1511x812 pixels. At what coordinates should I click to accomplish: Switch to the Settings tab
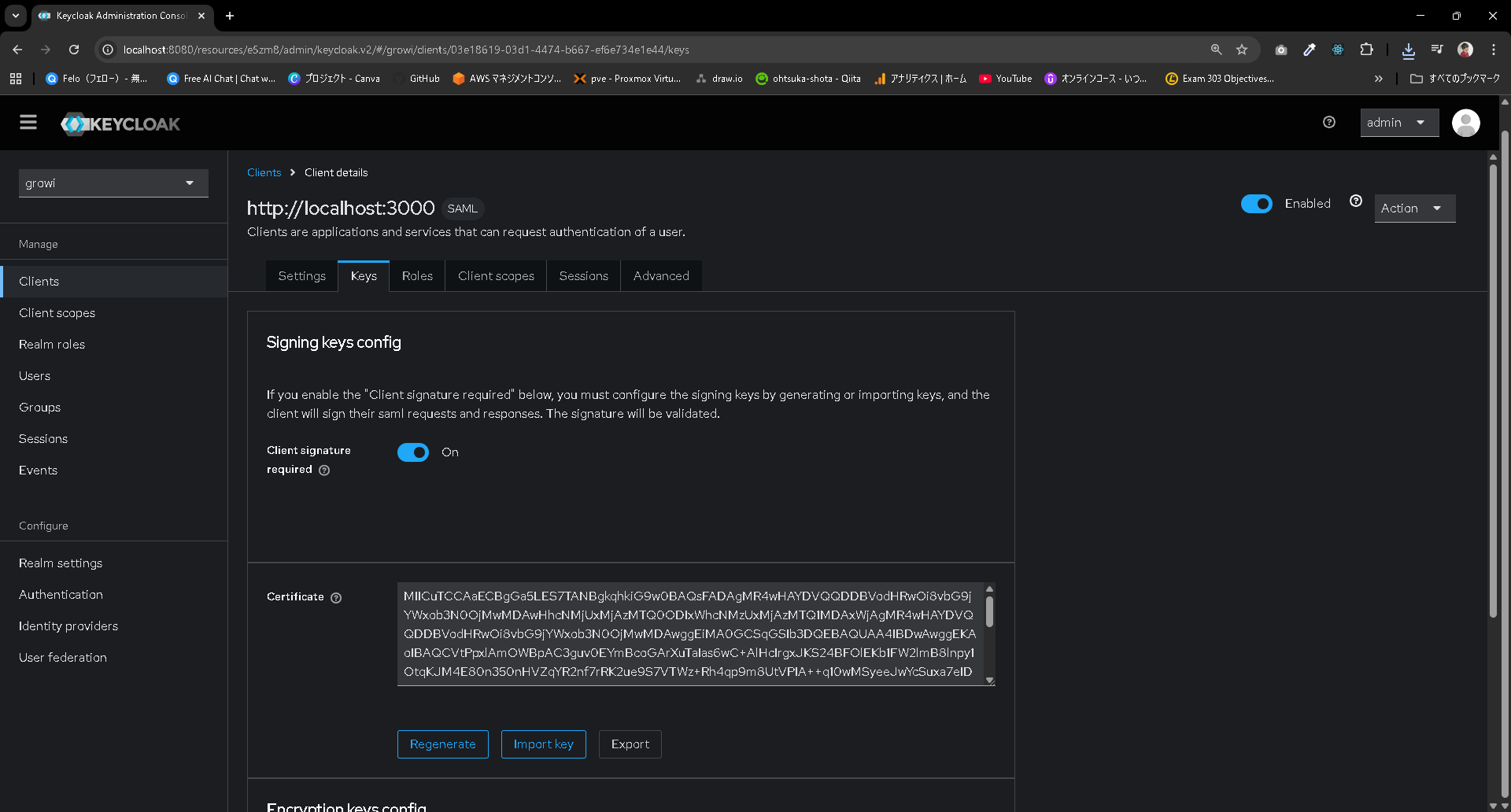(x=301, y=276)
